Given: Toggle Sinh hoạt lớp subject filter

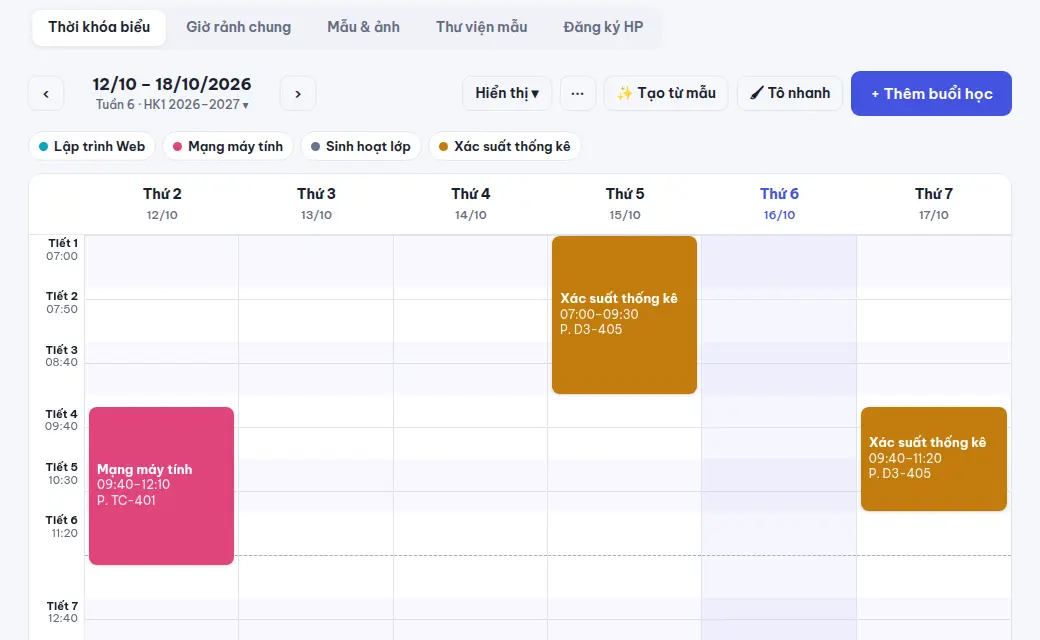Looking at the screenshot, I should (x=361, y=147).
